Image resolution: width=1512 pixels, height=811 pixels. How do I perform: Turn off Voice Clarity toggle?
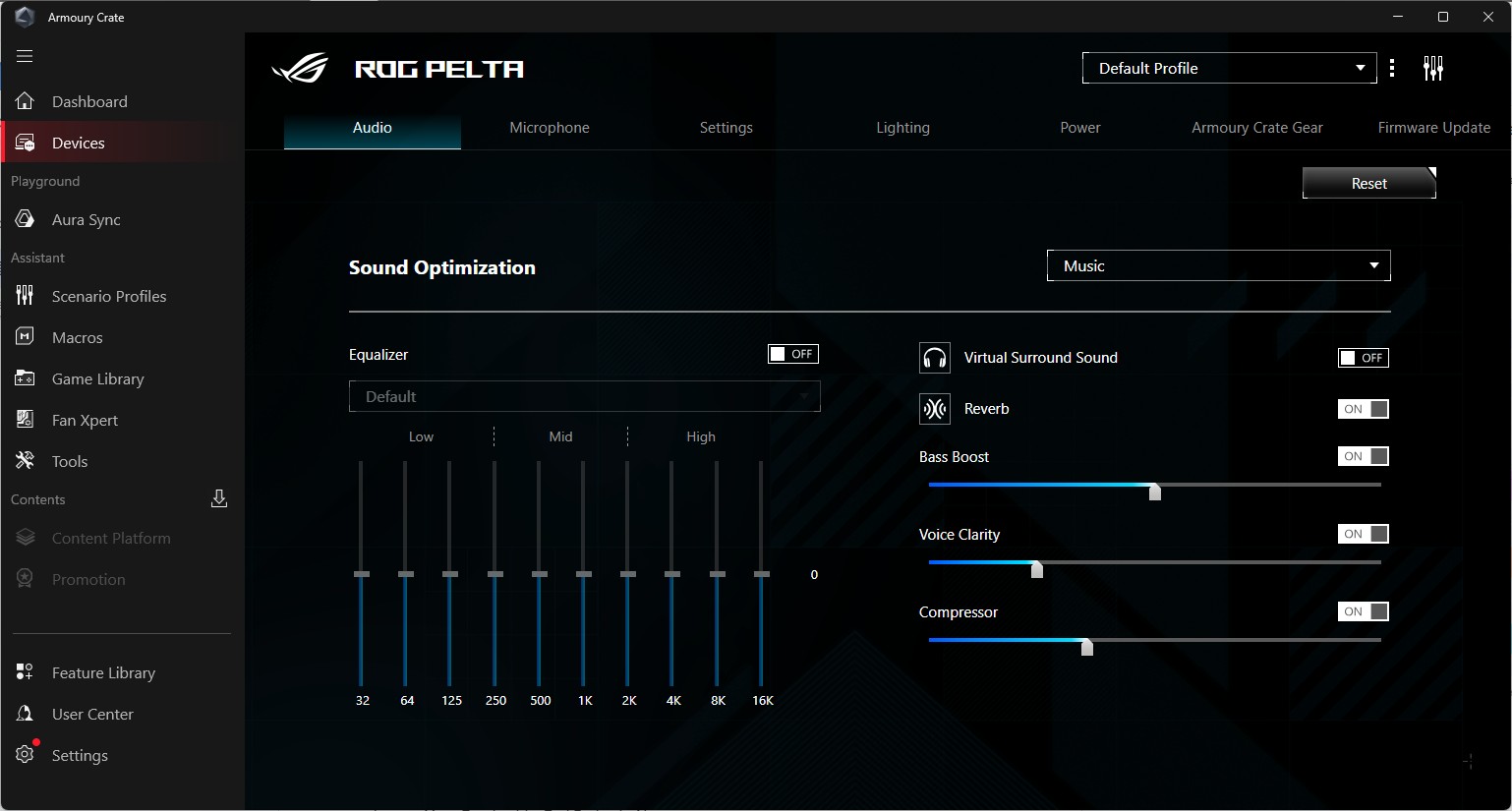click(x=1364, y=534)
